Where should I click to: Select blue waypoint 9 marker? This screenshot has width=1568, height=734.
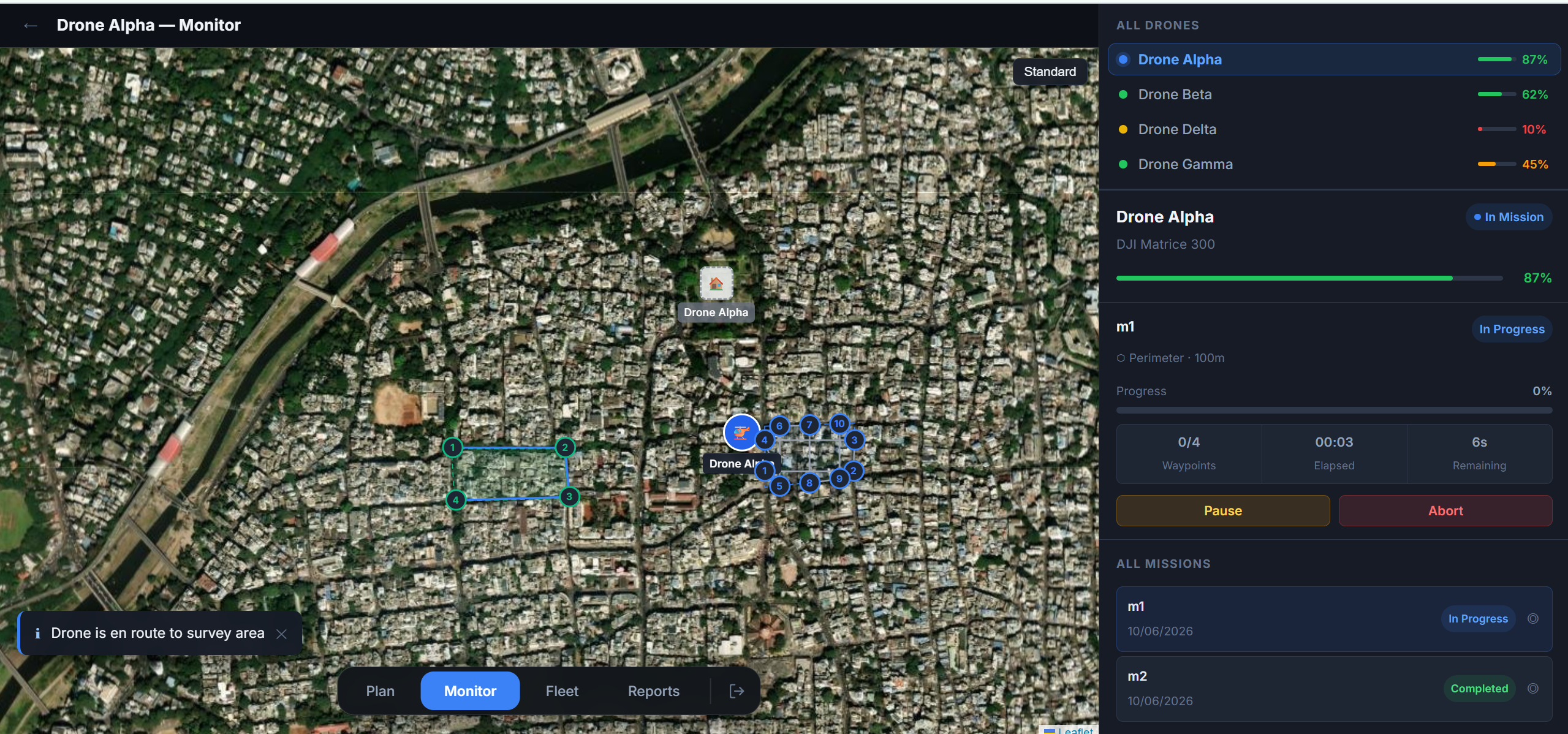click(x=839, y=479)
